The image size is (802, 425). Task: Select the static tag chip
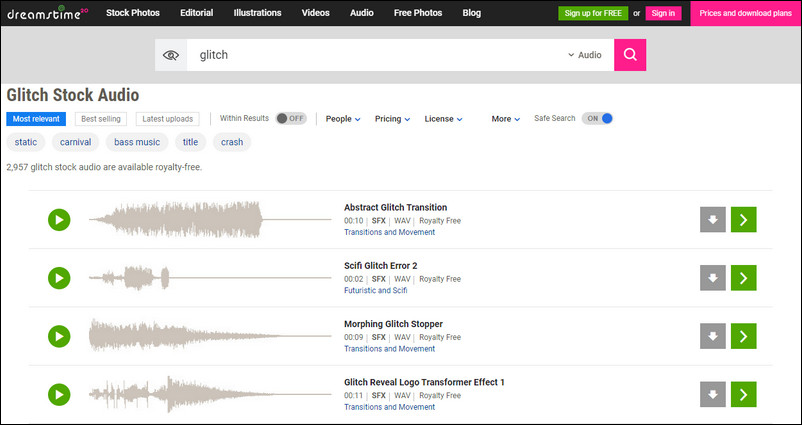click(x=26, y=142)
